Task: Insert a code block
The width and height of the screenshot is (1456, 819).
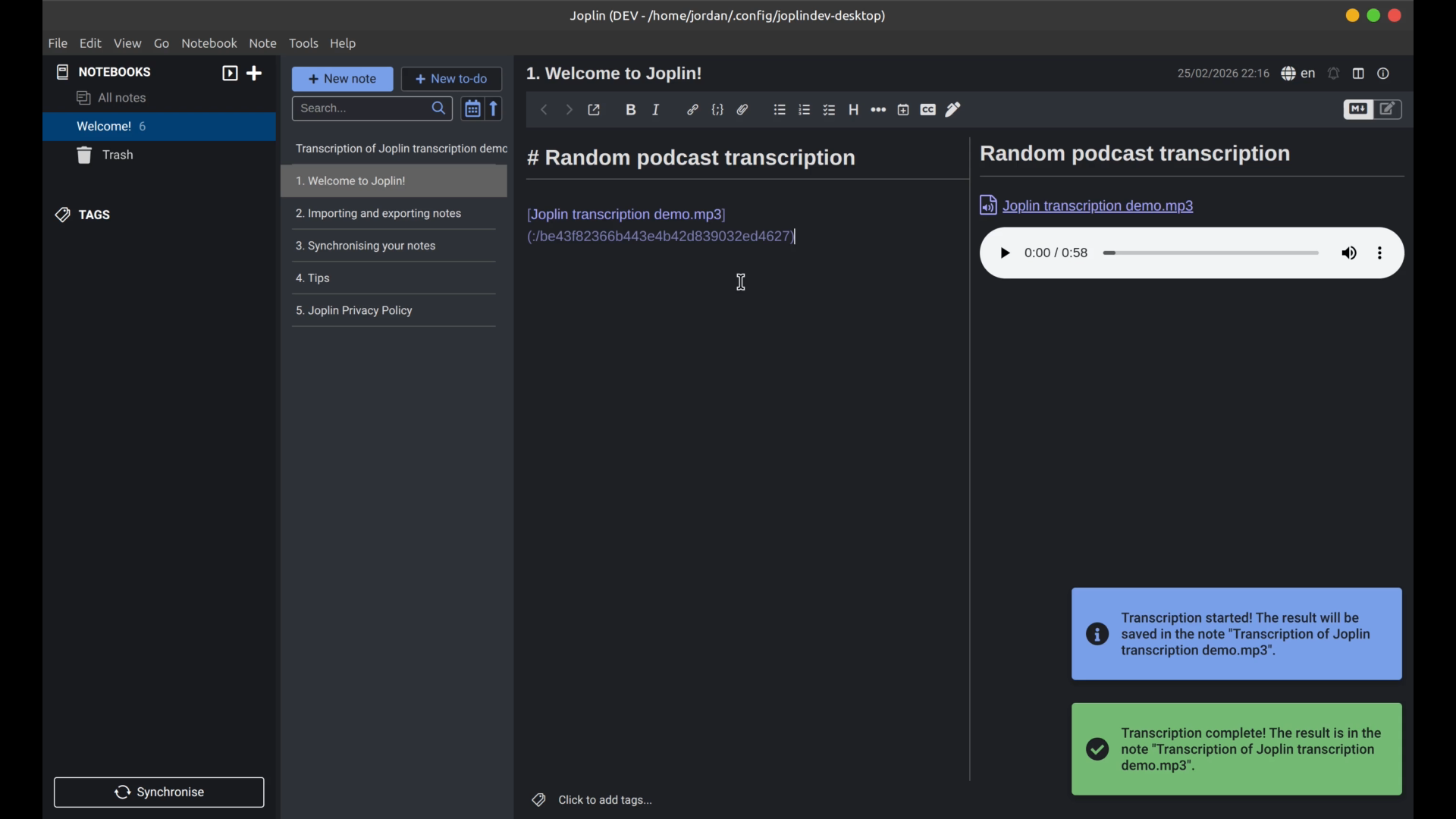Action: pyautogui.click(x=718, y=109)
